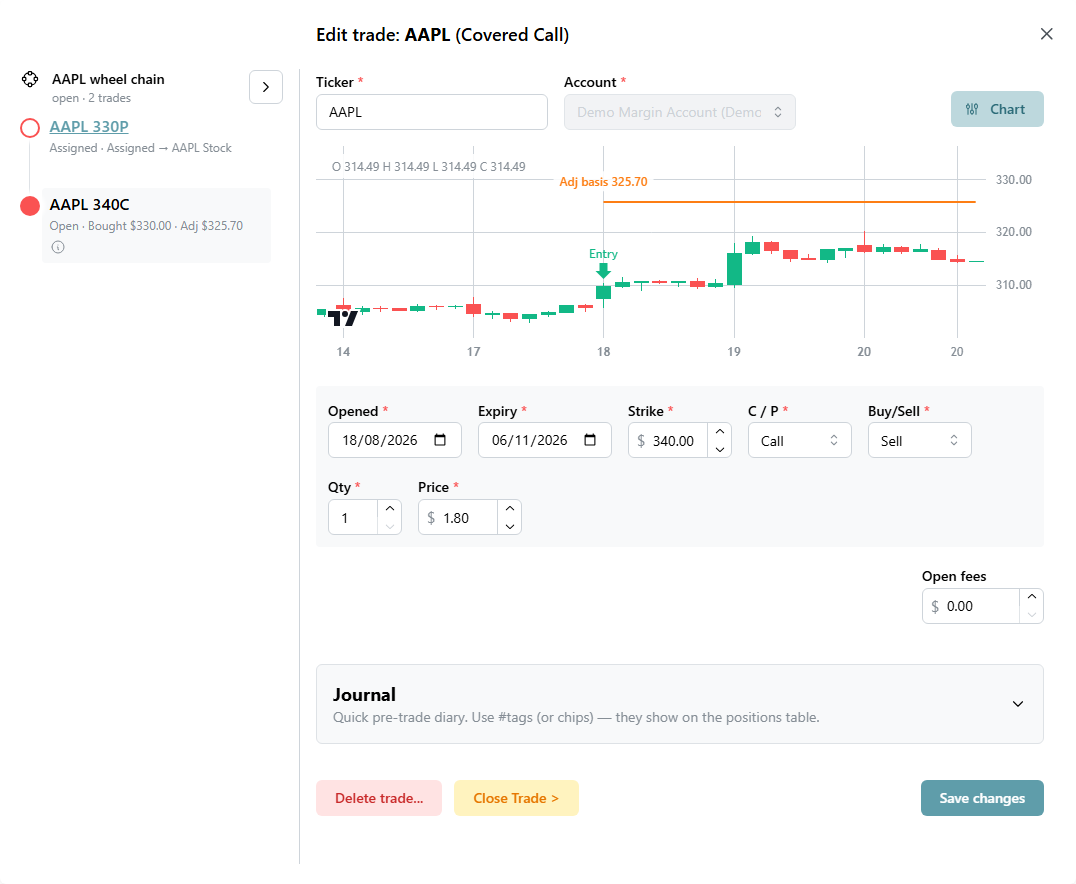Click the AAPL wheel chain icon
The height and width of the screenshot is (884, 1076).
[30, 79]
